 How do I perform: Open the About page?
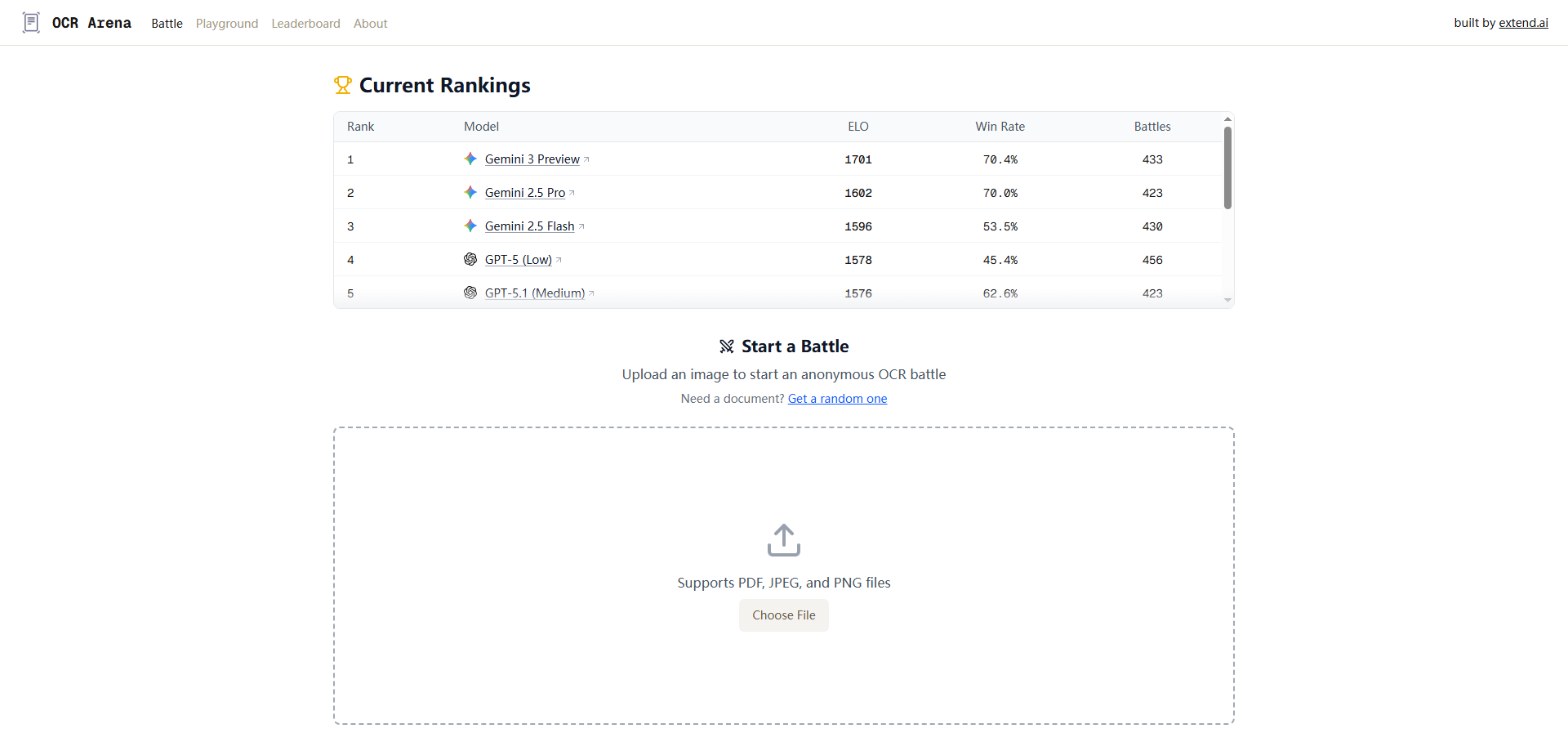(x=370, y=23)
